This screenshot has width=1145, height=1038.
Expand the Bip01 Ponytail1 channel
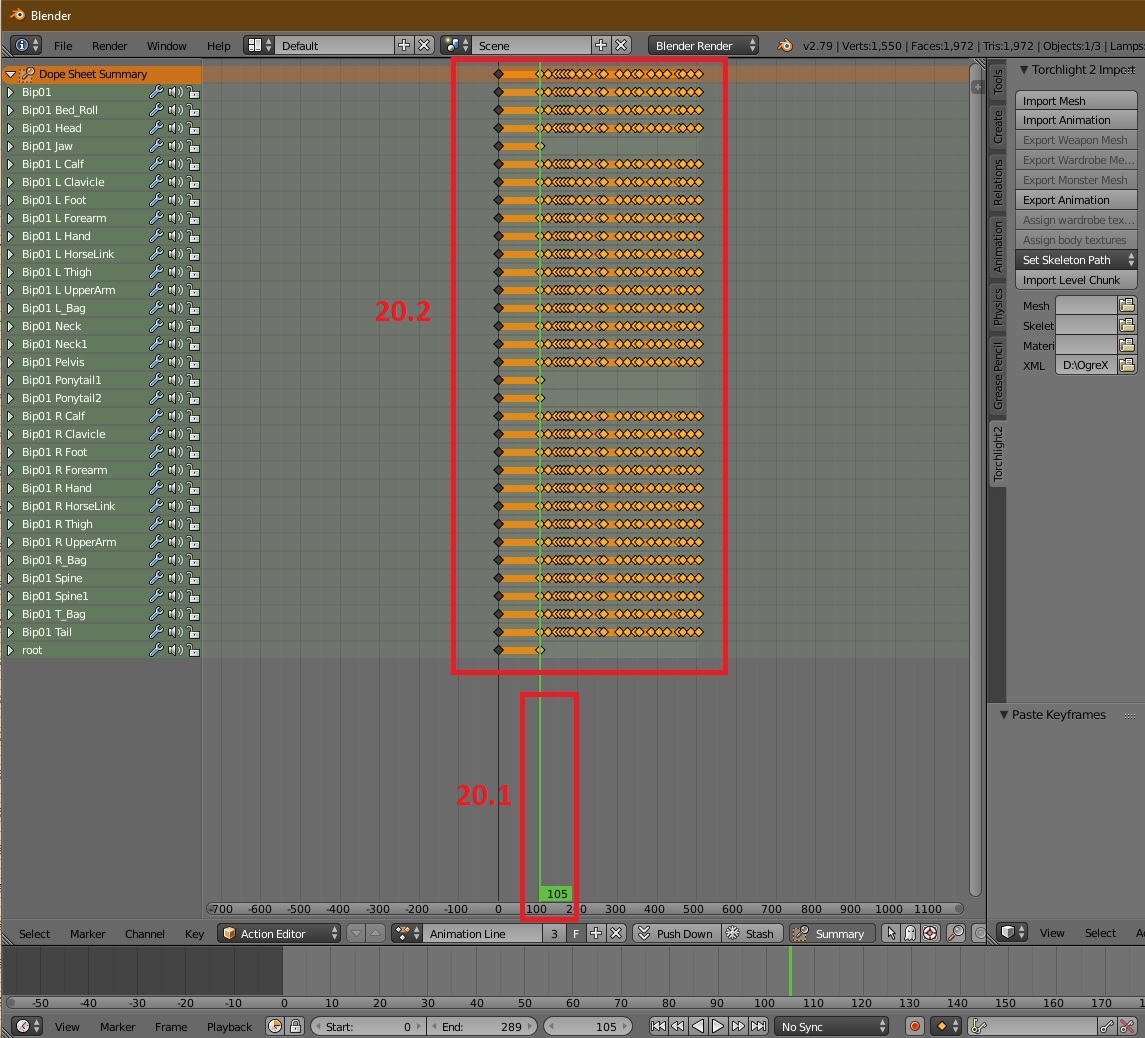[10, 380]
